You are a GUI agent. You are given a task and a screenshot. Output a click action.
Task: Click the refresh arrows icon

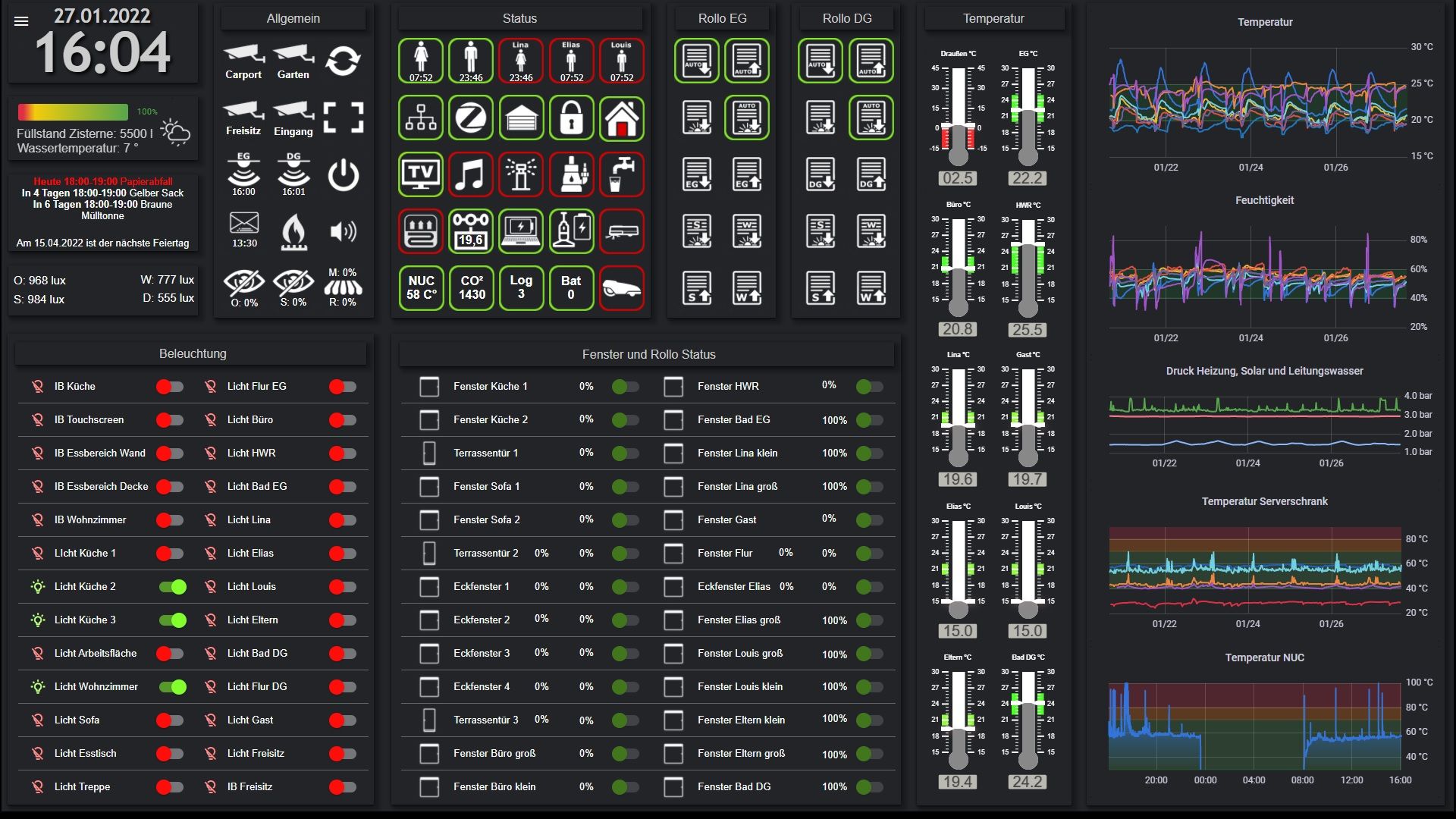click(x=343, y=61)
